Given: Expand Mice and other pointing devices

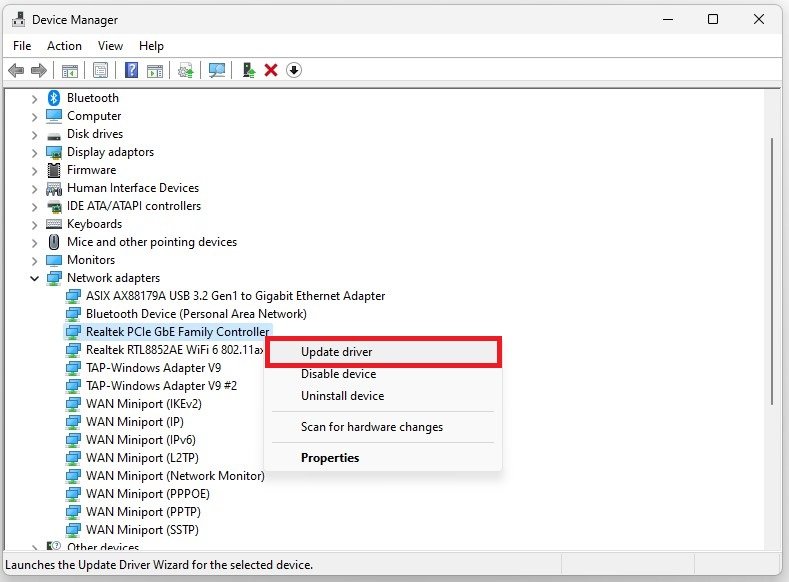Looking at the screenshot, I should tap(34, 243).
